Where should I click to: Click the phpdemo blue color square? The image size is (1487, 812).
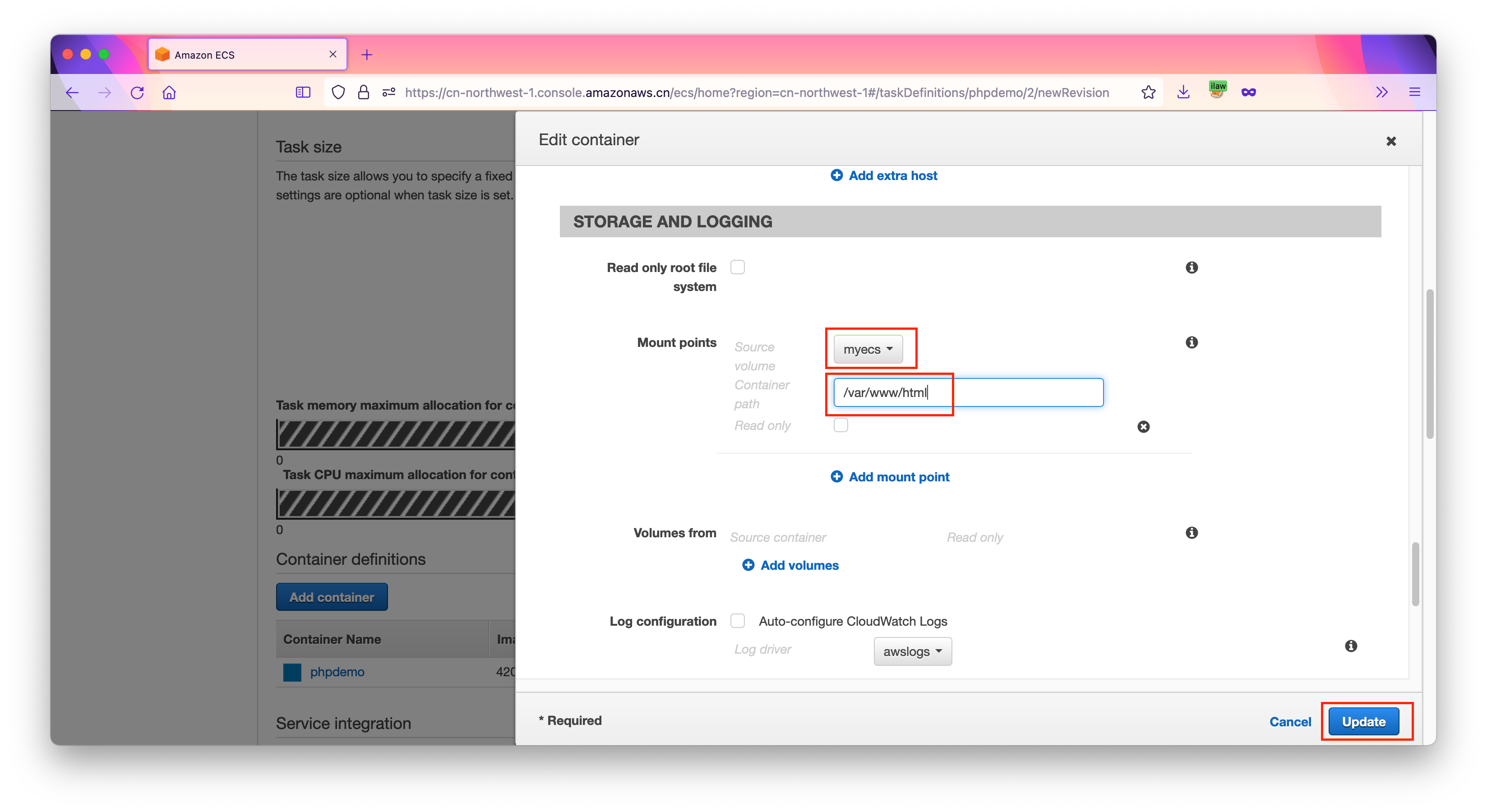pos(292,672)
